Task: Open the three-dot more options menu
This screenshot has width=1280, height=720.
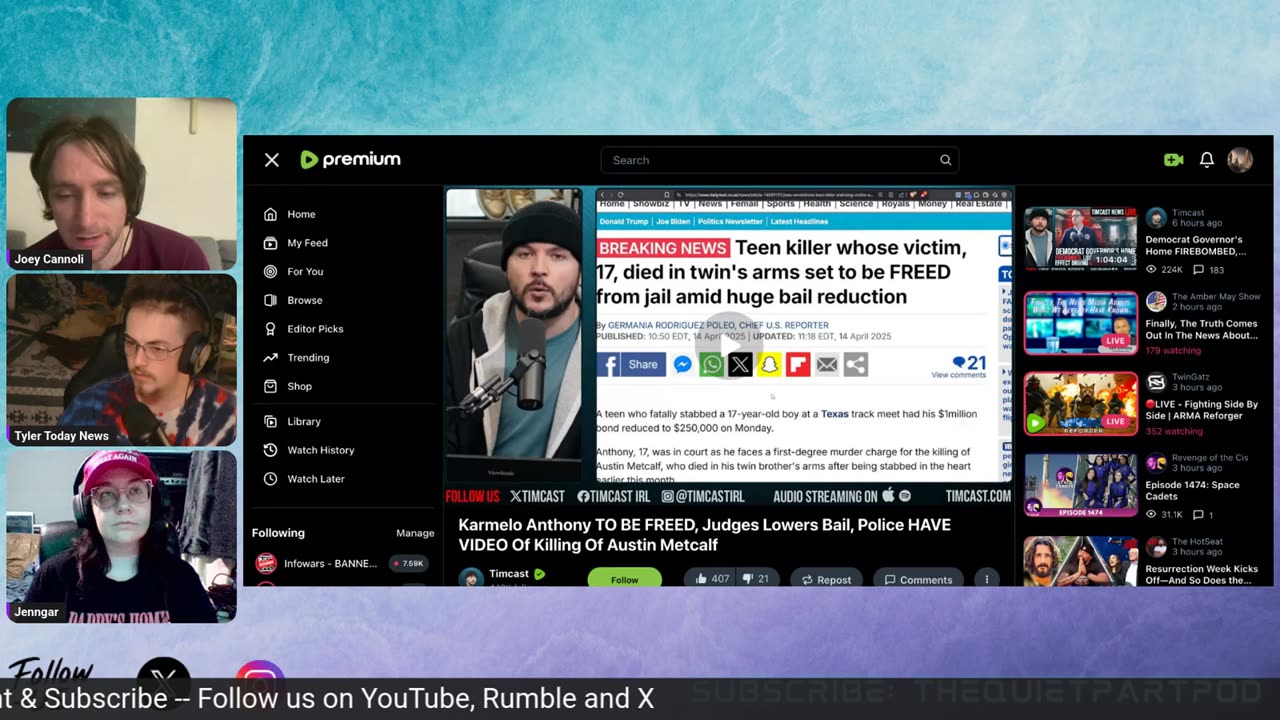Action: click(987, 579)
